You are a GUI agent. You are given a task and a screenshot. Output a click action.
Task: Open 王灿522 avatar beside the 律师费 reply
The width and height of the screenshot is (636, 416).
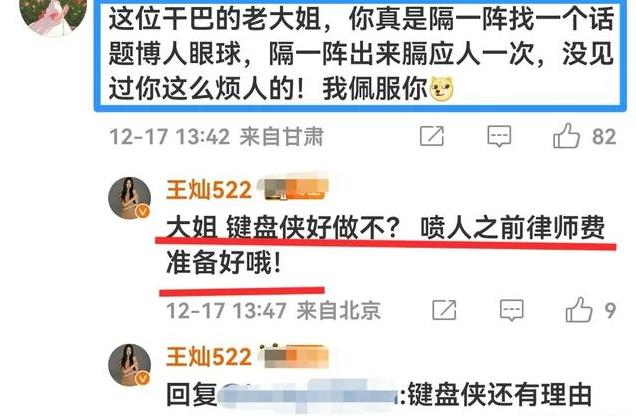click(x=129, y=198)
